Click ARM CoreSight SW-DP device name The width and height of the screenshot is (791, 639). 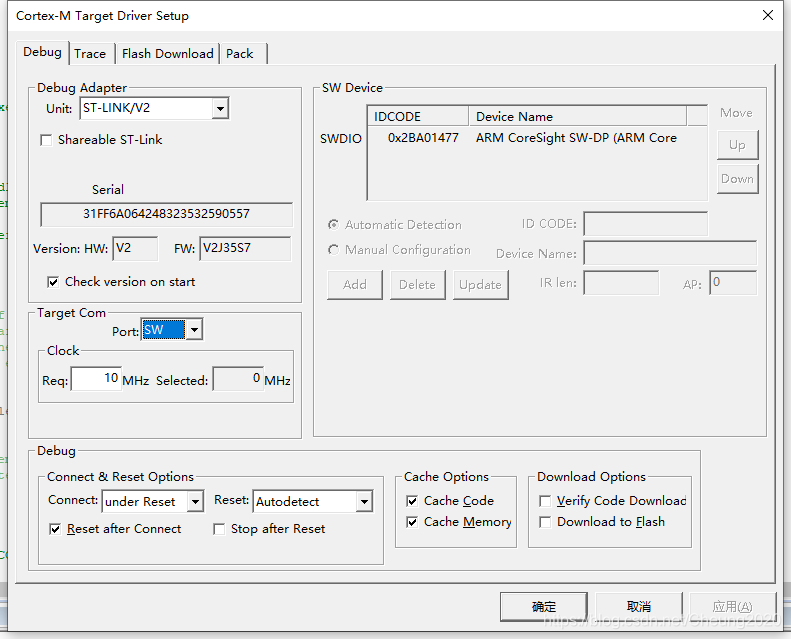click(576, 138)
